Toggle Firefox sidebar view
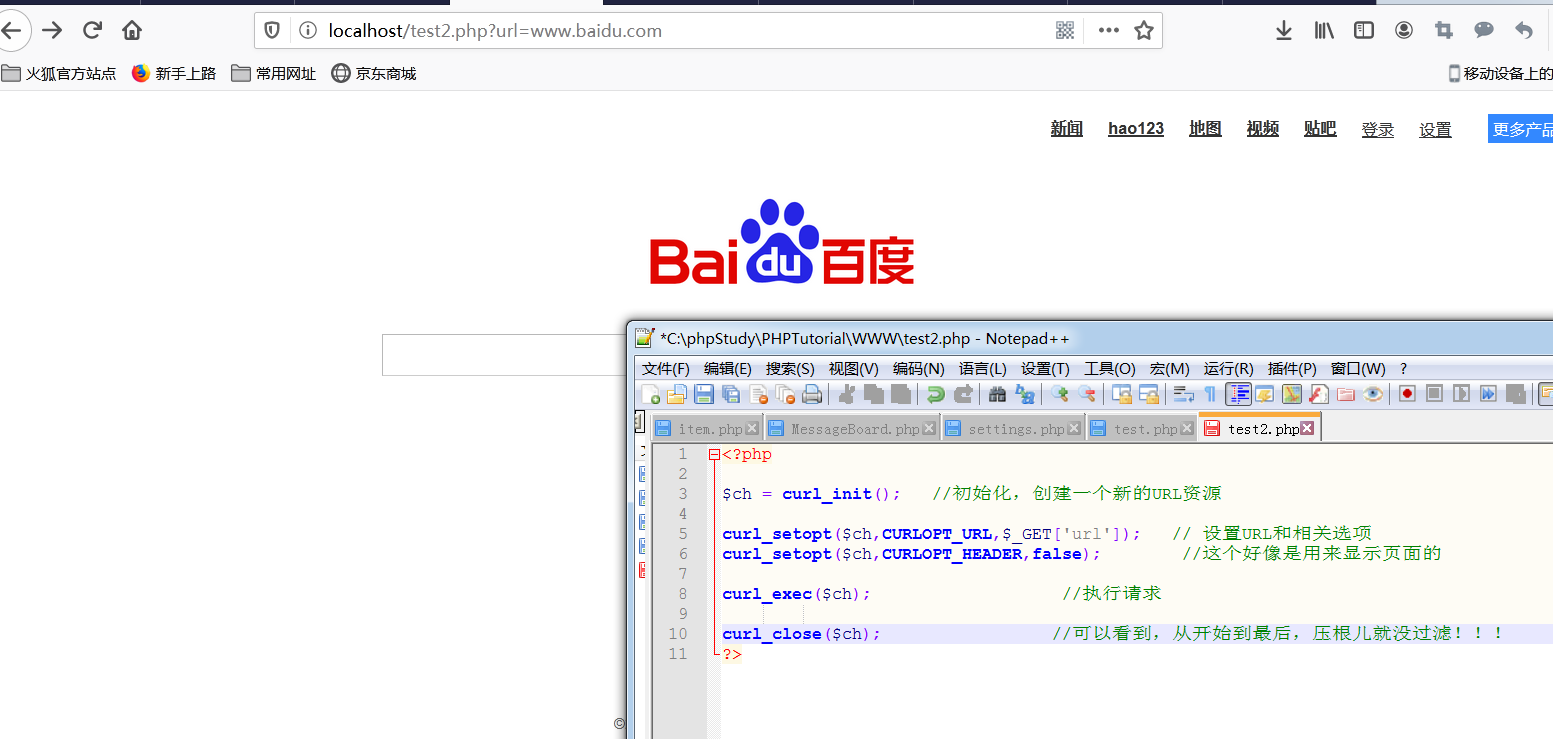 point(1364,30)
